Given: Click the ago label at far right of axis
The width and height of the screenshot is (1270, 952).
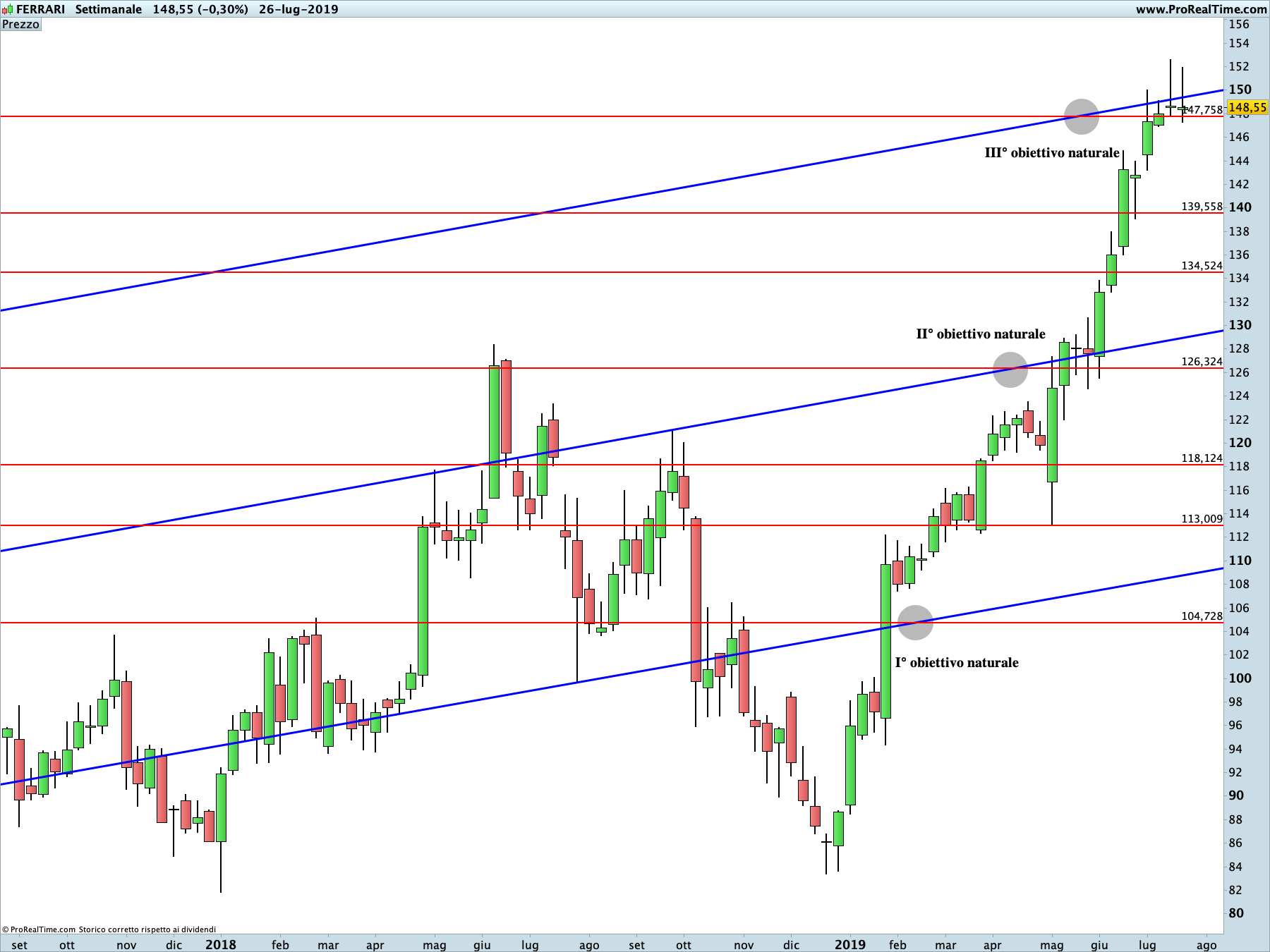Looking at the screenshot, I should coord(1206,945).
